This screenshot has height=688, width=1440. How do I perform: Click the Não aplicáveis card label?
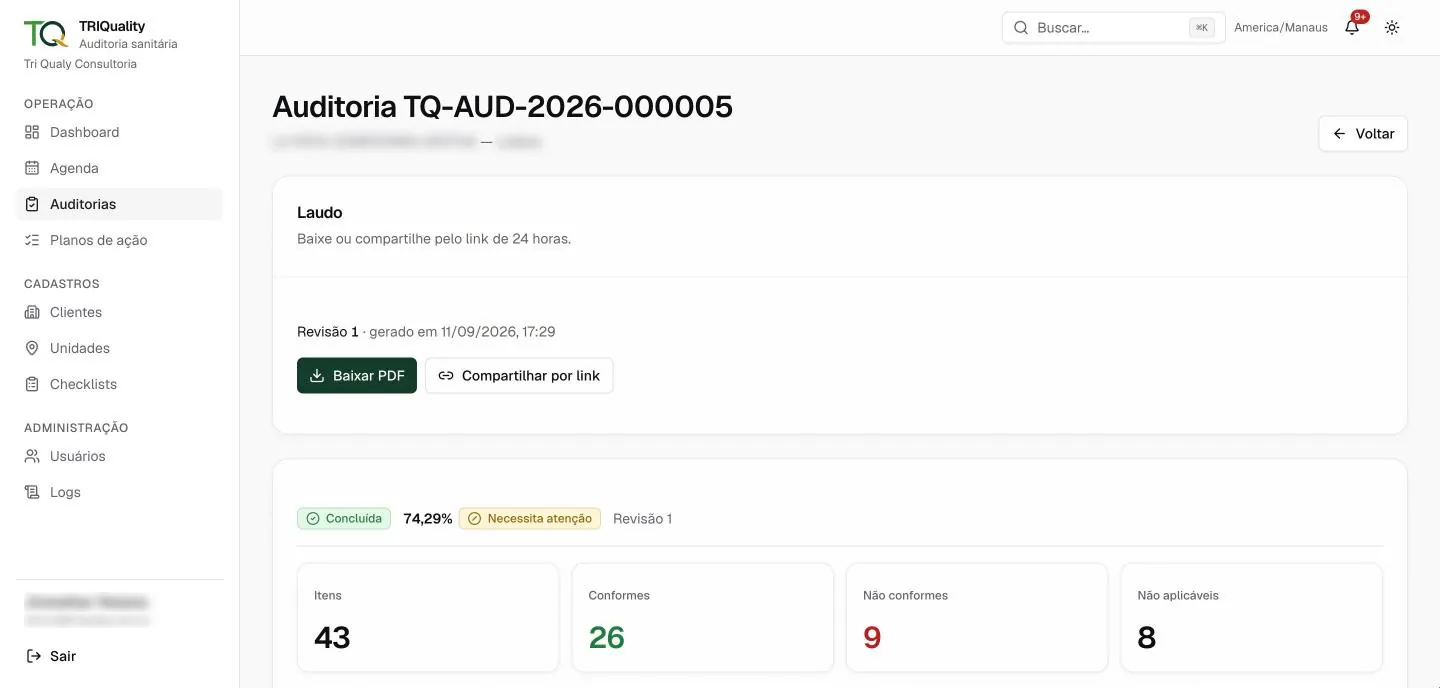pyautogui.click(x=1178, y=595)
